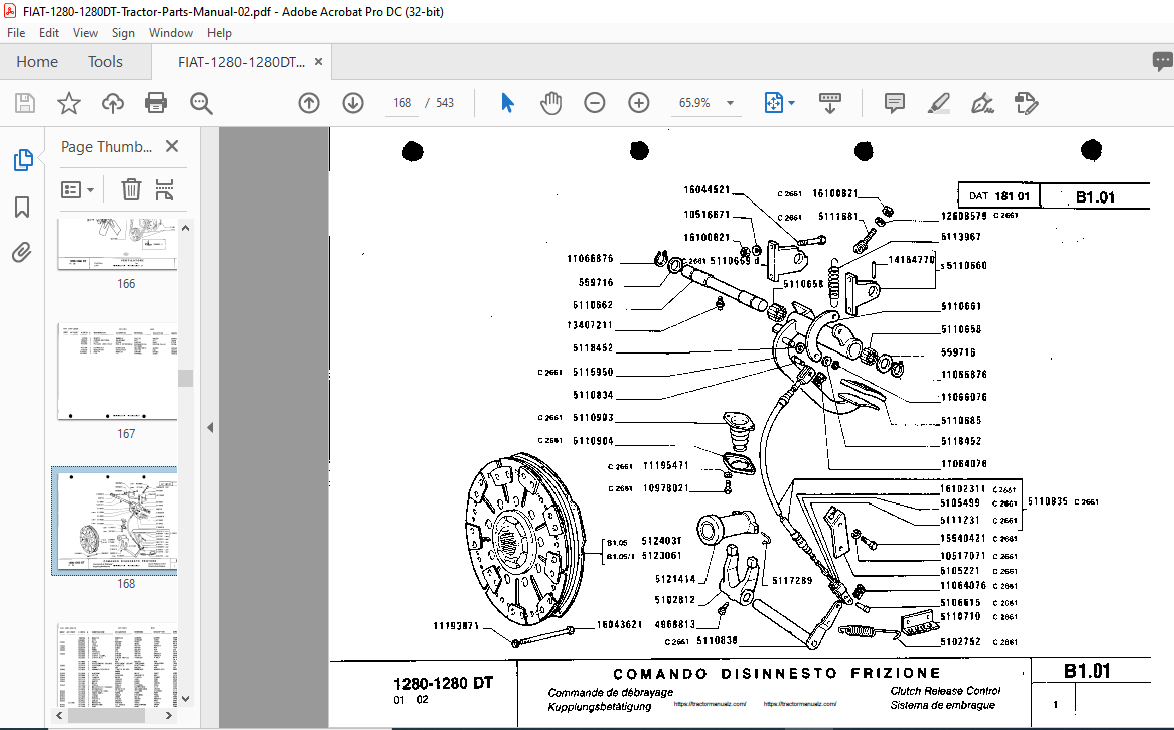The height and width of the screenshot is (730, 1174).
Task: Zoom out with the minus icon
Action: coord(594,103)
